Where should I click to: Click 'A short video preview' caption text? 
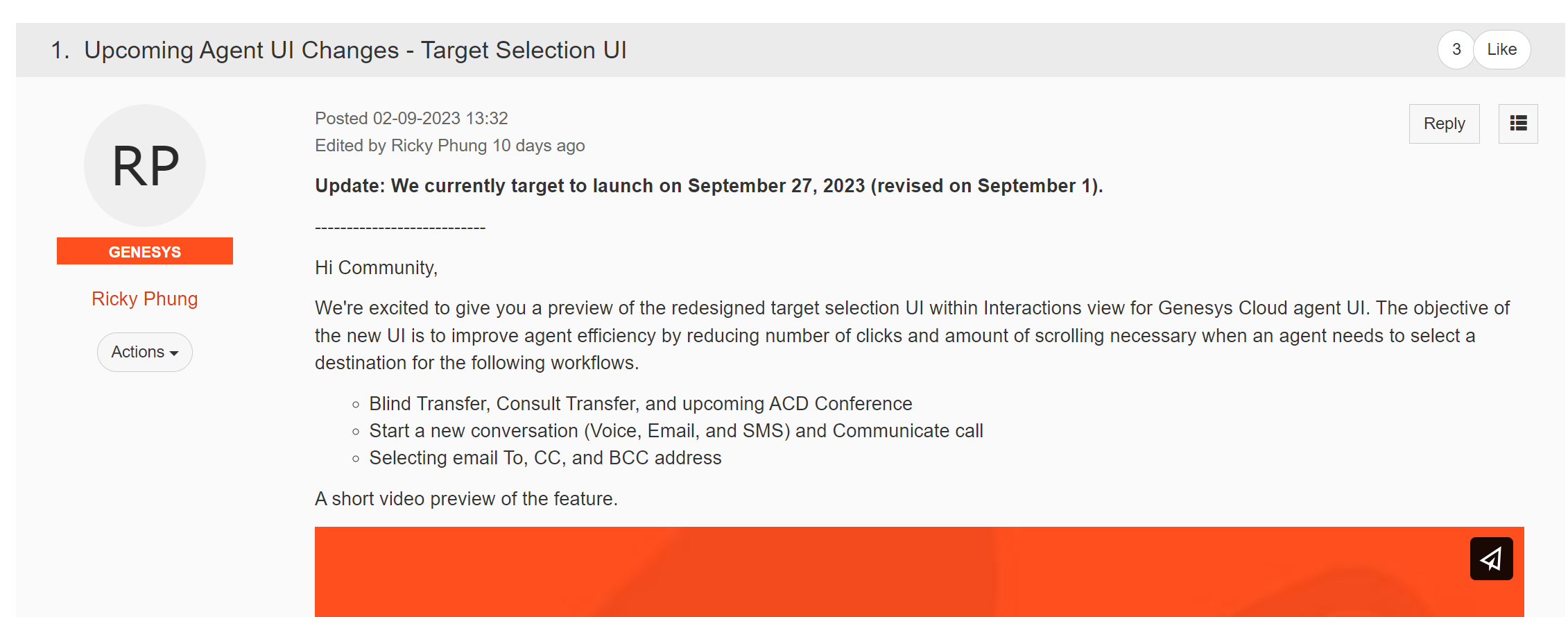pyautogui.click(x=466, y=498)
